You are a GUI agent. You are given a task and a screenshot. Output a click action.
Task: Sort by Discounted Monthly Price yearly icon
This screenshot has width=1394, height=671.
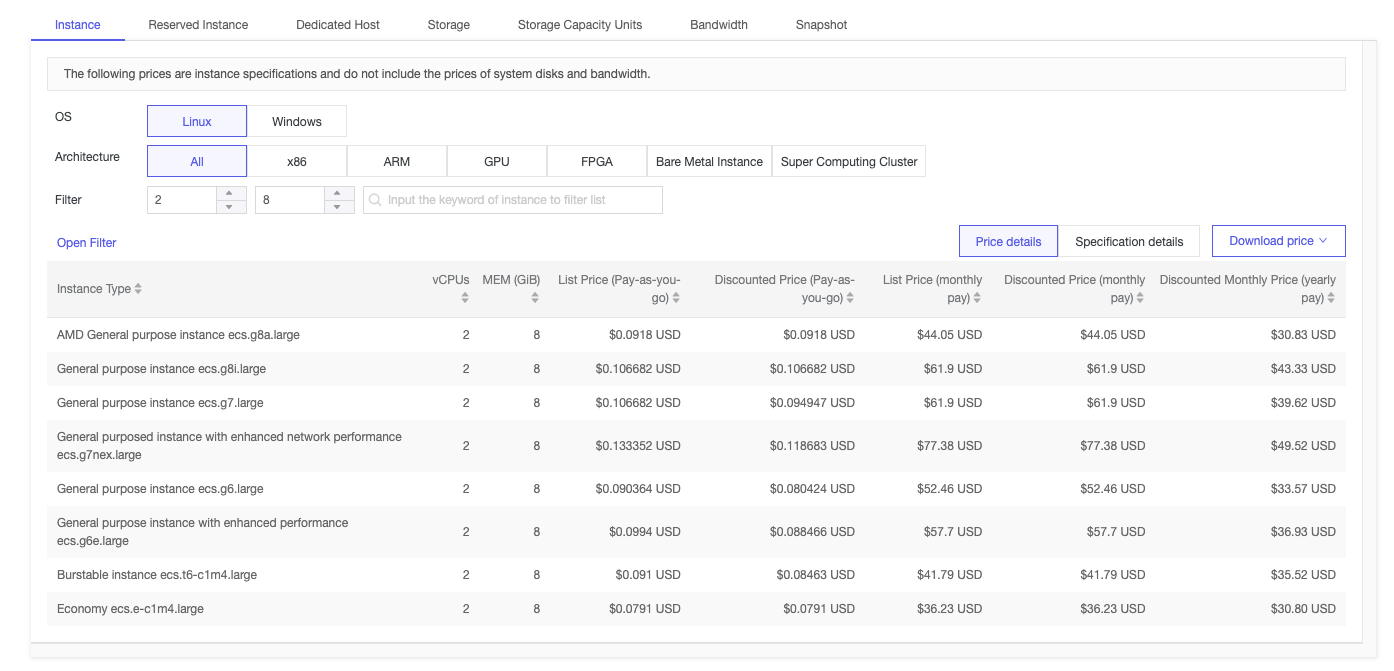1330,298
